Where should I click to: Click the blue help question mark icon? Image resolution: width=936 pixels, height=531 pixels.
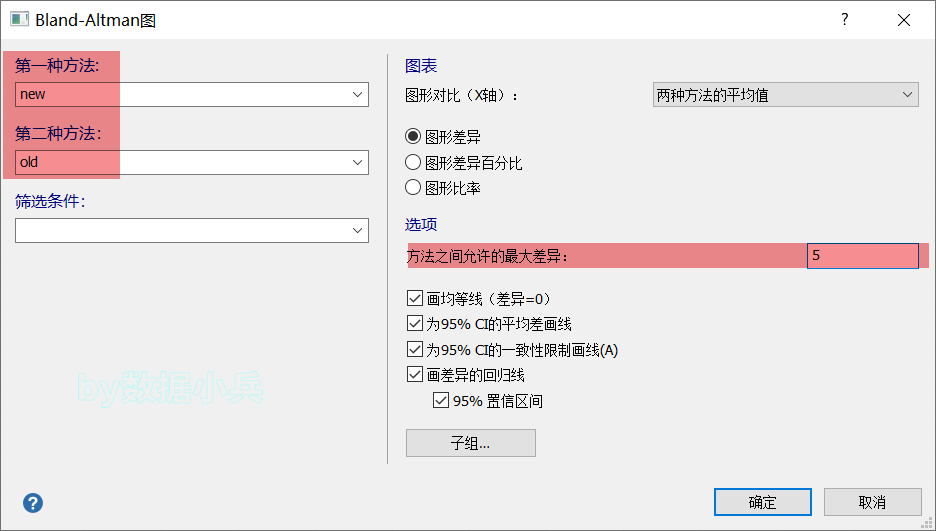click(33, 502)
